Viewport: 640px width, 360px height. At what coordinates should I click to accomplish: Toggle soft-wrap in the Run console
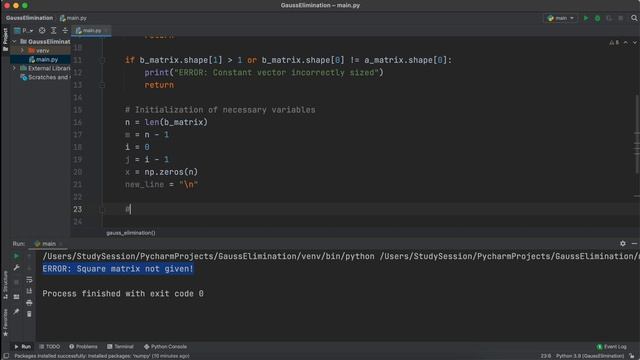click(29, 280)
